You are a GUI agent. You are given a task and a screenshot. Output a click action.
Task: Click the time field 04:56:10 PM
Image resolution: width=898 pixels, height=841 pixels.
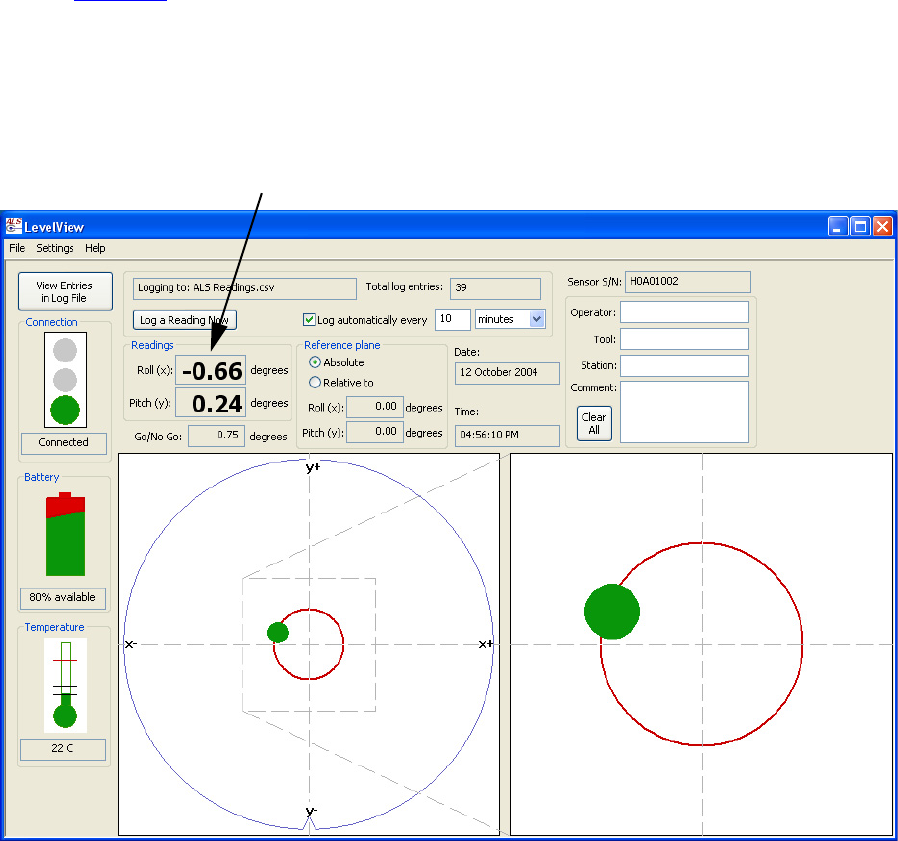(x=507, y=435)
